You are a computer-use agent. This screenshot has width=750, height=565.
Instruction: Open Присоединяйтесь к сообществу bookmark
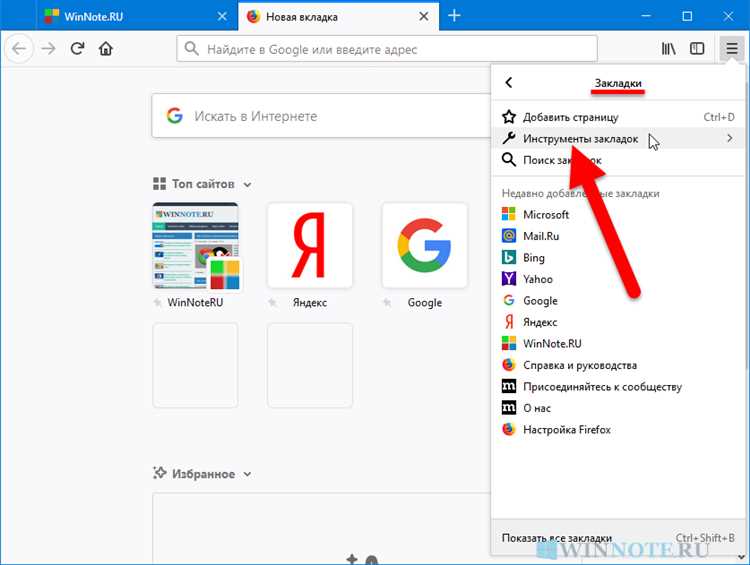pos(618,387)
